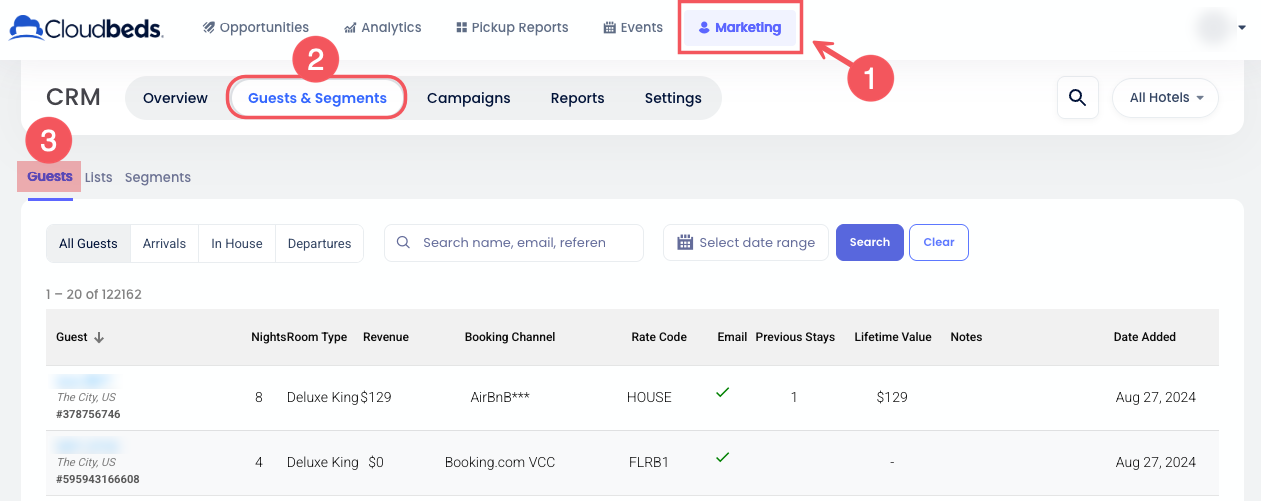
Task: Go to Pickup Reports
Action: 511,28
